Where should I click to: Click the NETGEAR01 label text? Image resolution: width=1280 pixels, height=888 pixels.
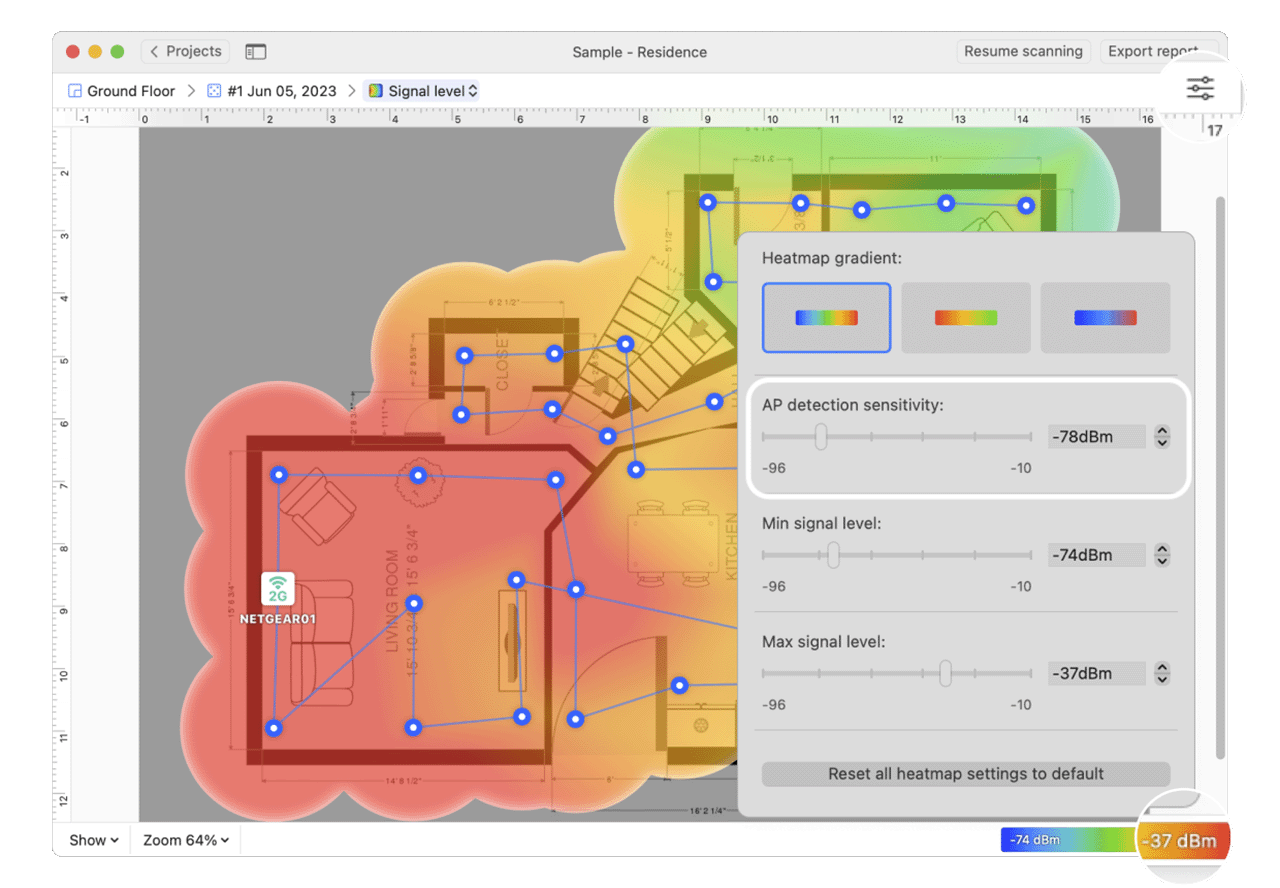277,619
